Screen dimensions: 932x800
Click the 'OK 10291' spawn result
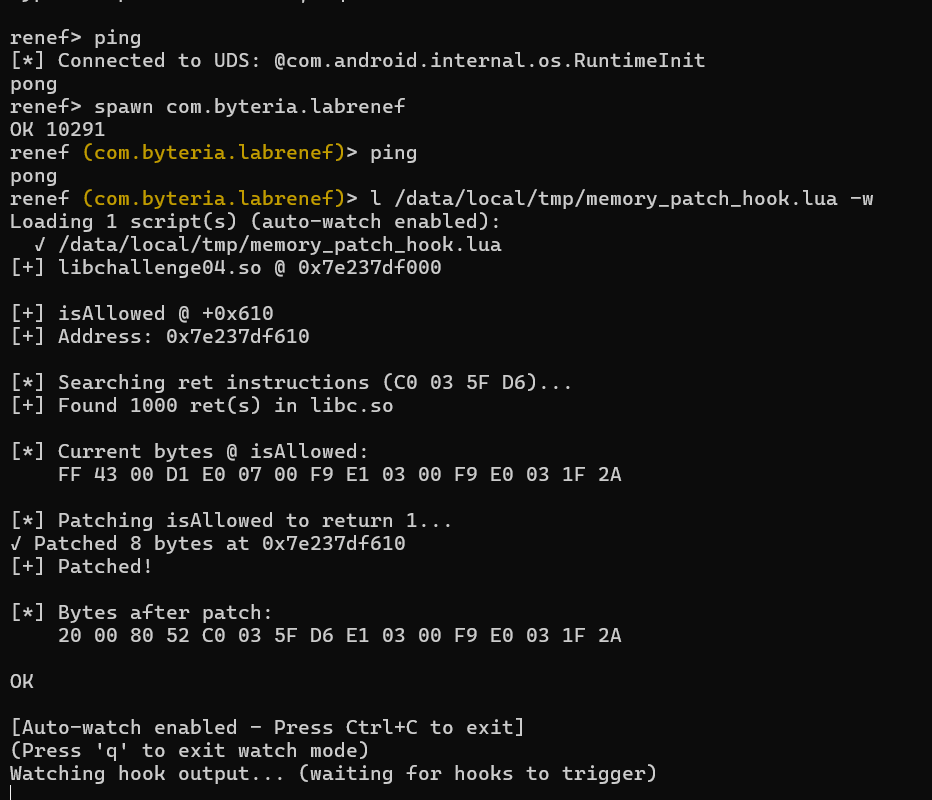pyautogui.click(x=57, y=130)
